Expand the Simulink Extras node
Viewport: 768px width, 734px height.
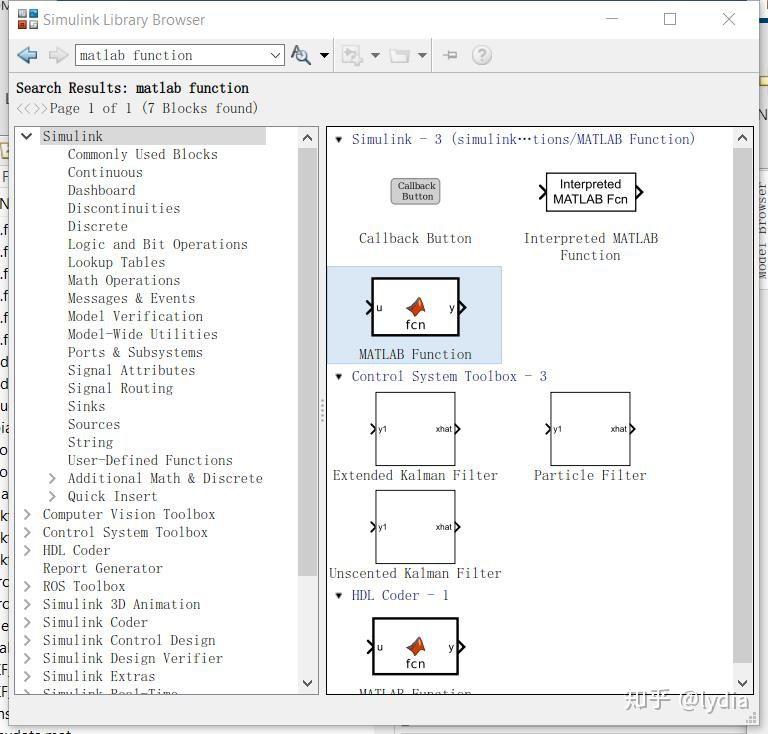(x=27, y=677)
